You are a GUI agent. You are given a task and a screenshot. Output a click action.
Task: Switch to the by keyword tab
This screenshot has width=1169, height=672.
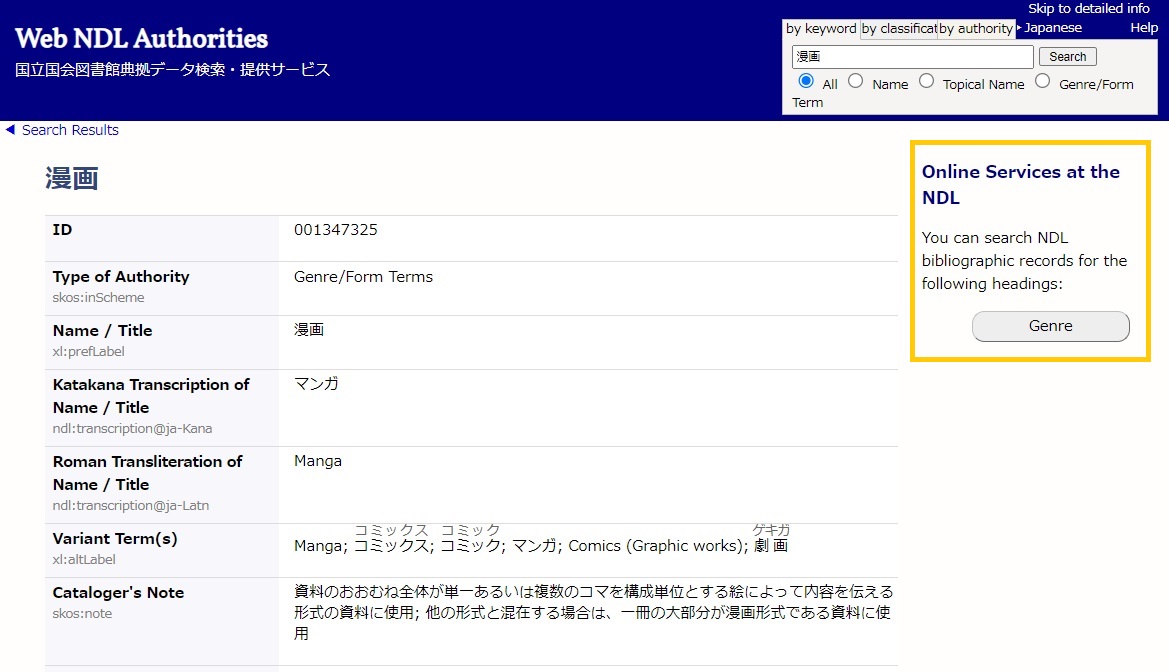click(821, 29)
